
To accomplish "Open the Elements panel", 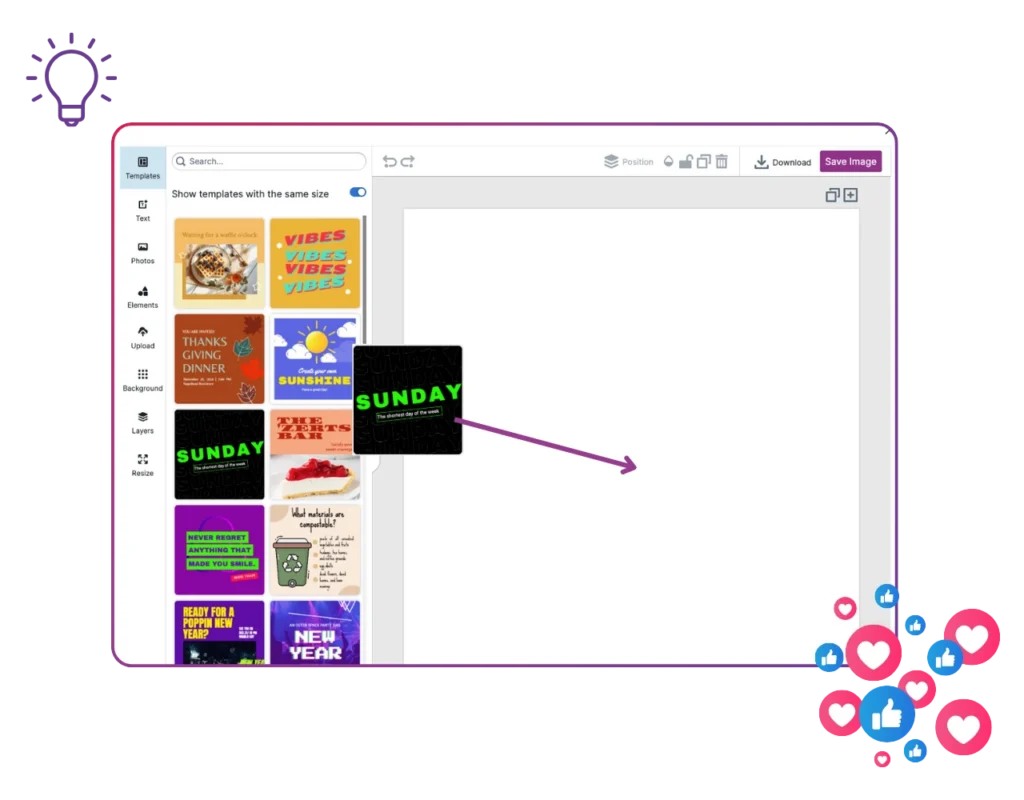I will tap(143, 296).
